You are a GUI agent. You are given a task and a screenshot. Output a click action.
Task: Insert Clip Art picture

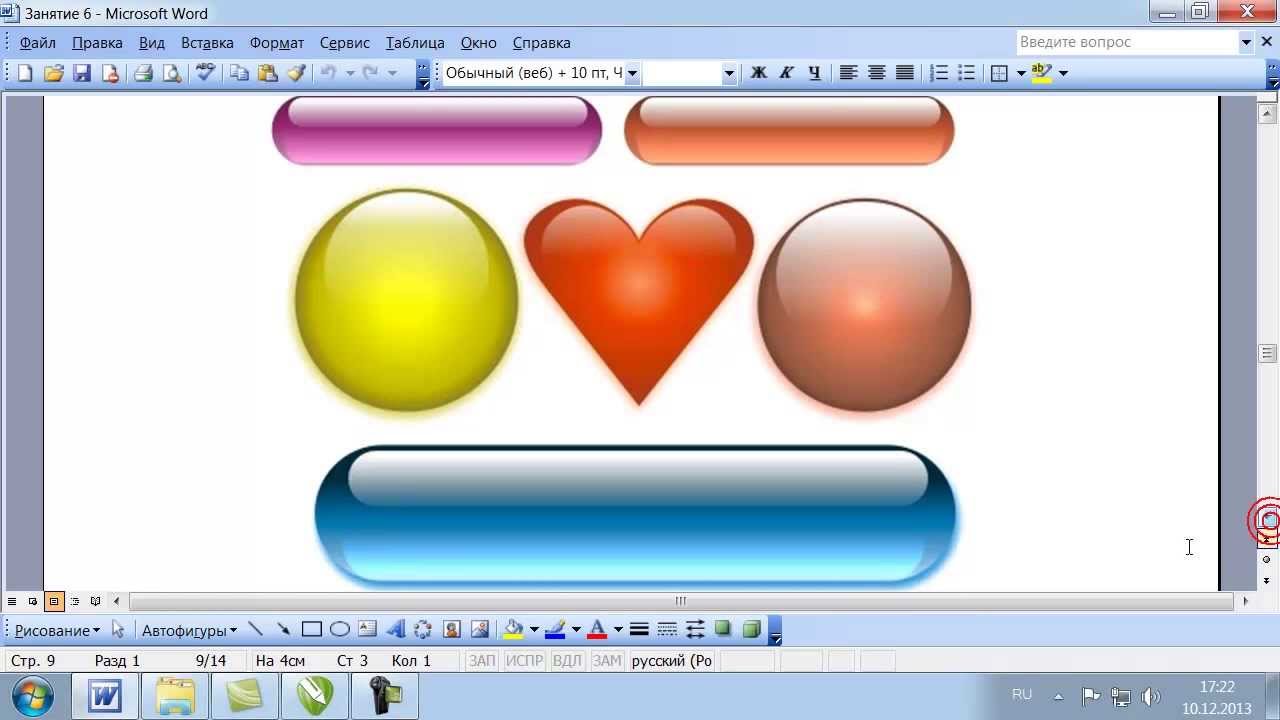pyautogui.click(x=451, y=630)
